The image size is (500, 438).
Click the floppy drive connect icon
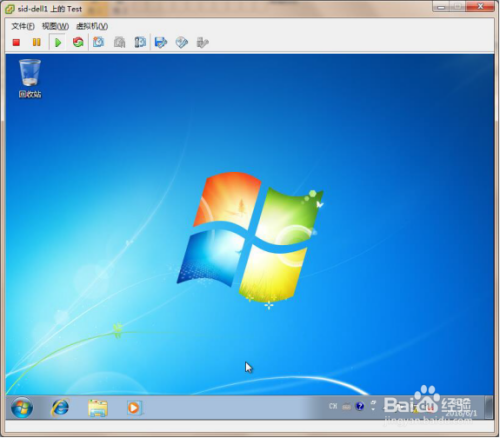pyautogui.click(x=161, y=42)
